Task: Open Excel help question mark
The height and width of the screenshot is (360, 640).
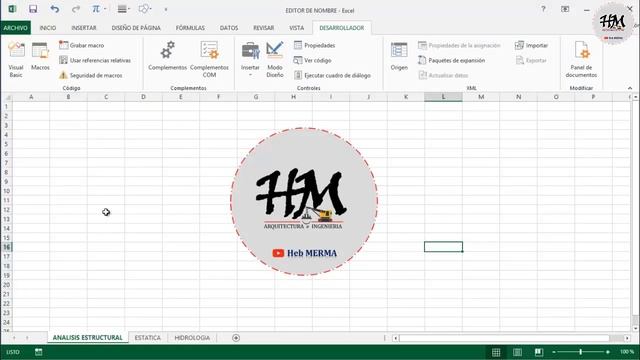Action: (x=543, y=9)
